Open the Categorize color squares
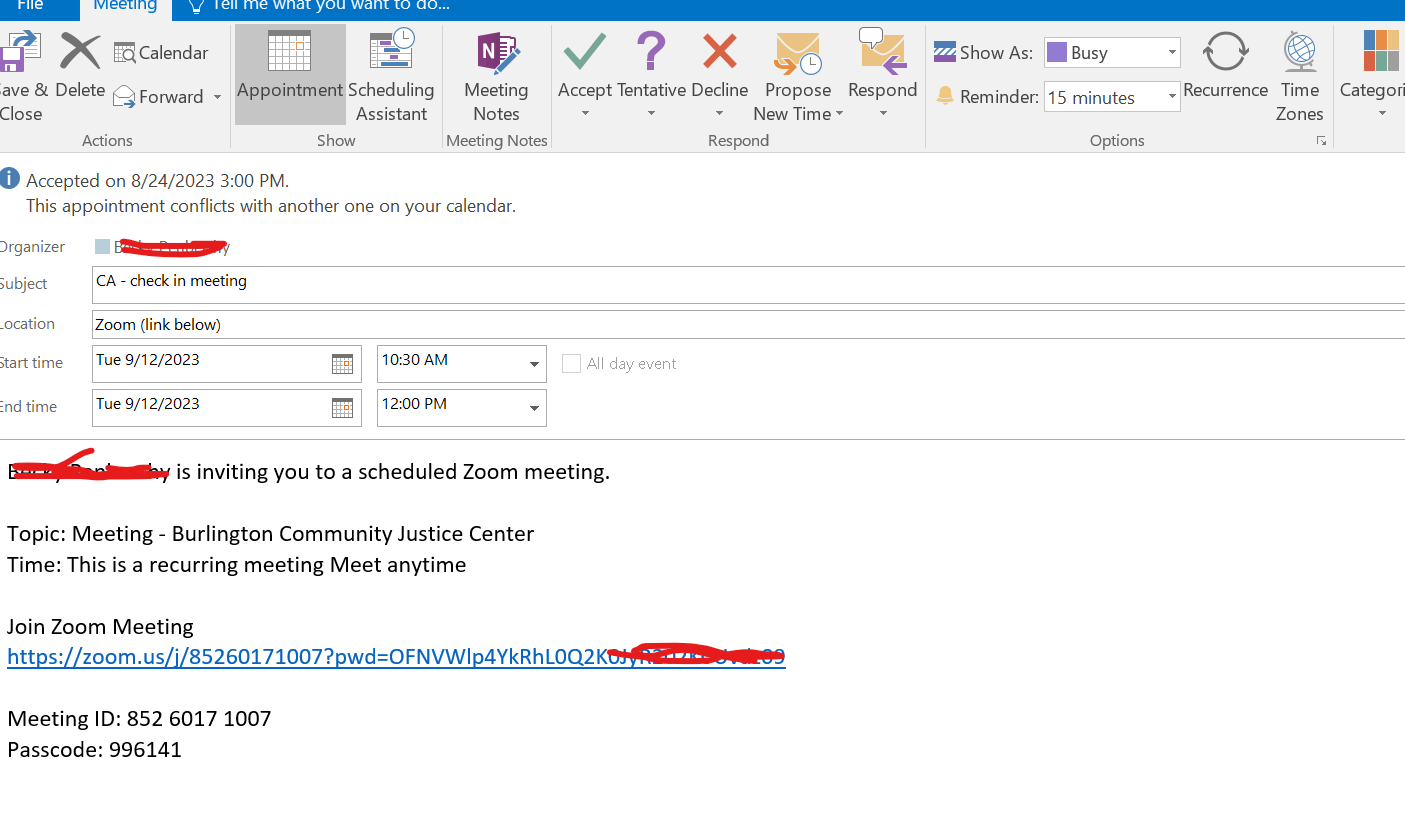 tap(1381, 51)
